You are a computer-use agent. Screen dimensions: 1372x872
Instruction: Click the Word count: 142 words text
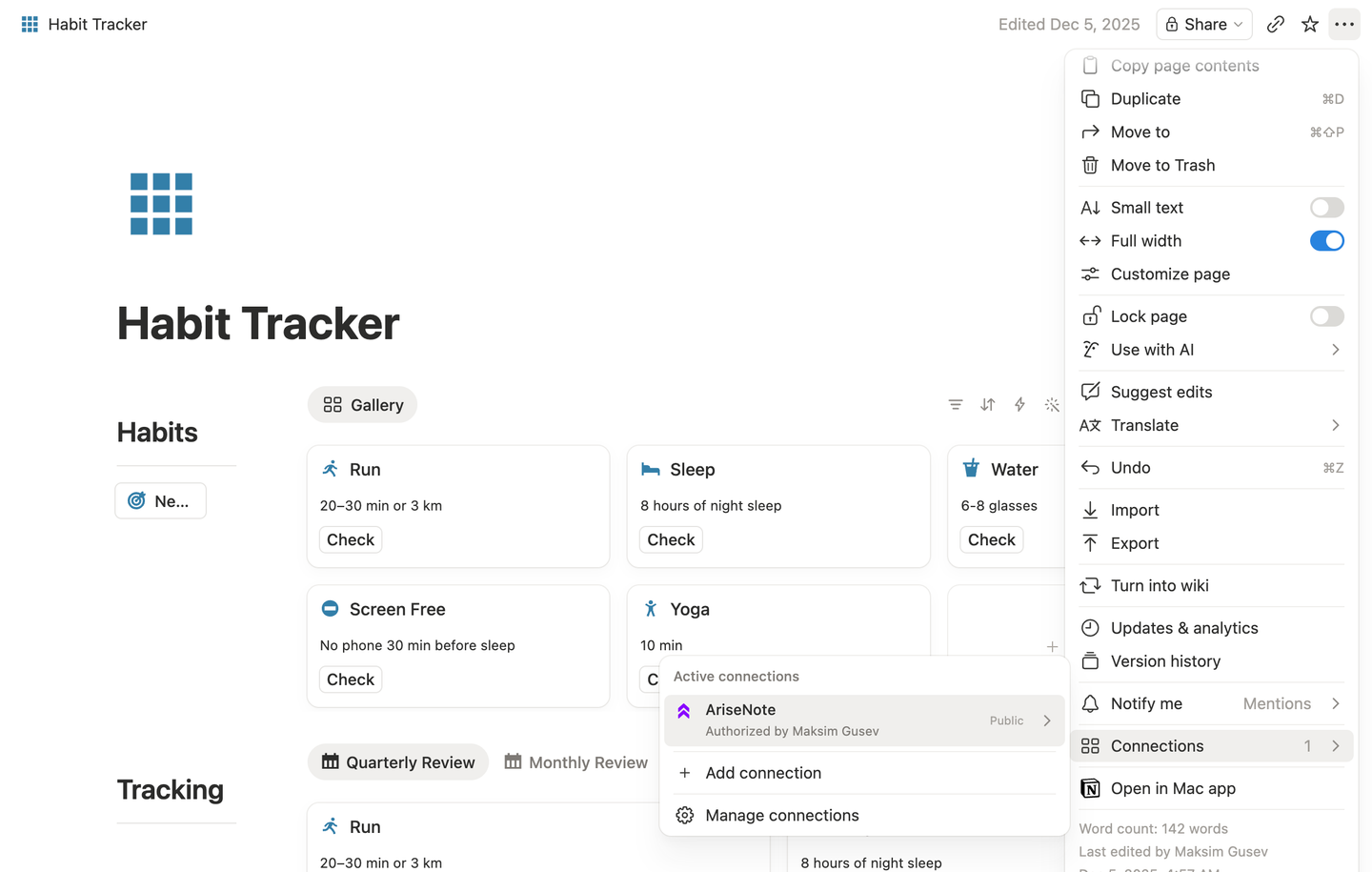click(1153, 829)
